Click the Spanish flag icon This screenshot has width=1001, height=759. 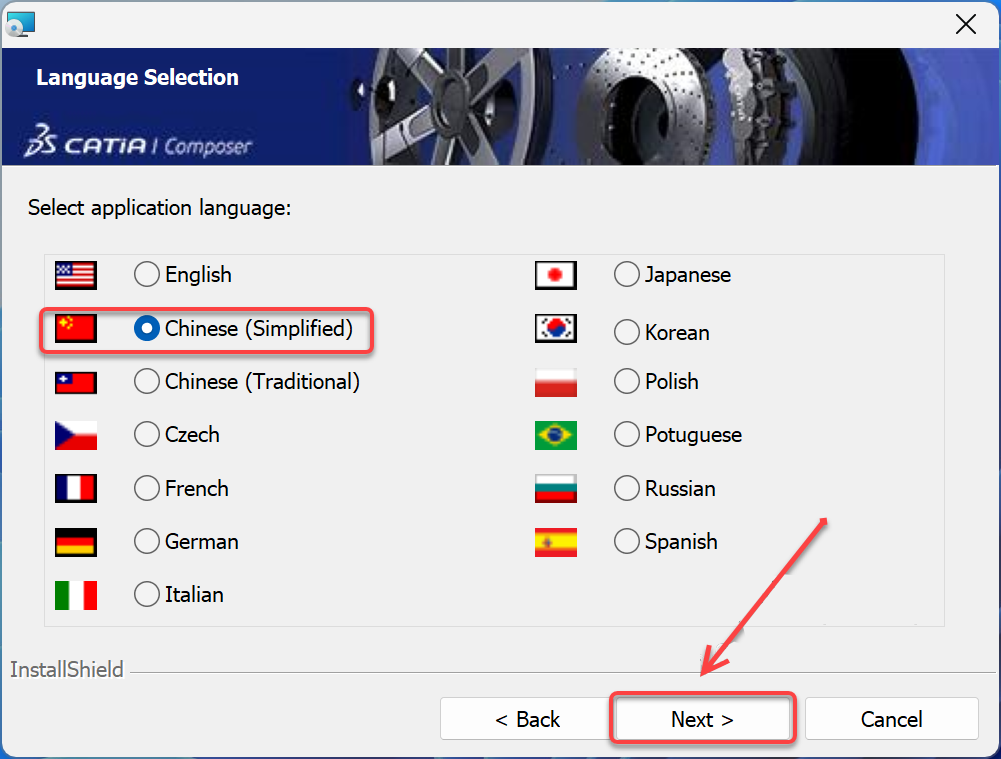coord(555,541)
